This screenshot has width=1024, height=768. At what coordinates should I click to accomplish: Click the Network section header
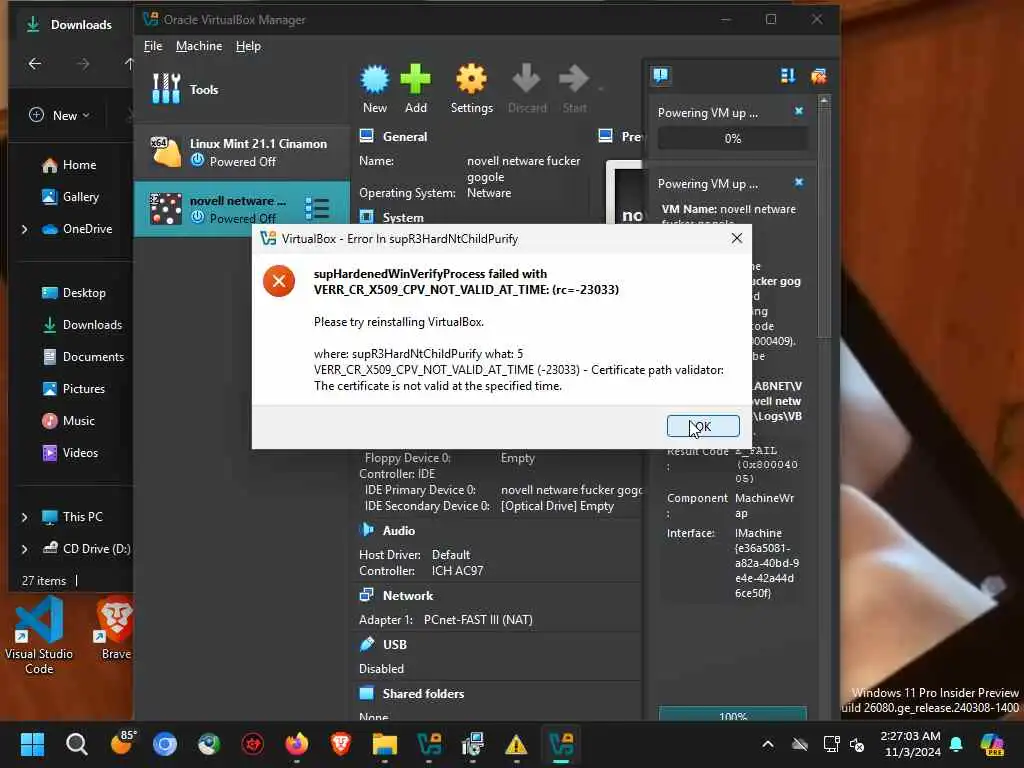click(x=408, y=596)
